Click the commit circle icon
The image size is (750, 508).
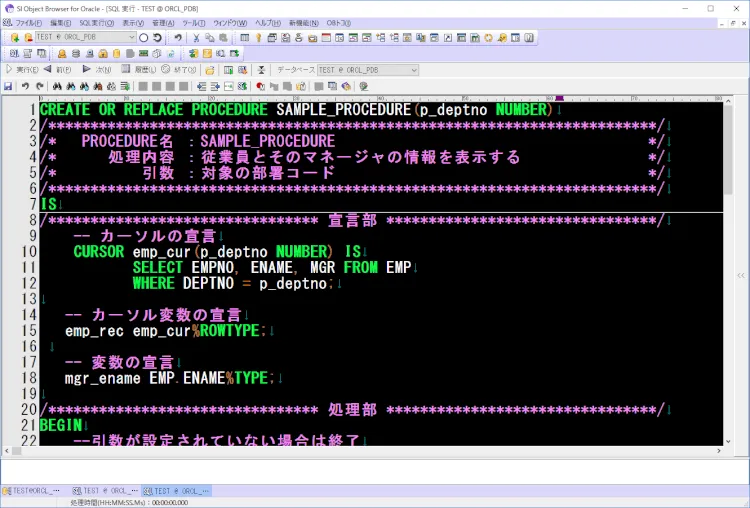point(143,37)
